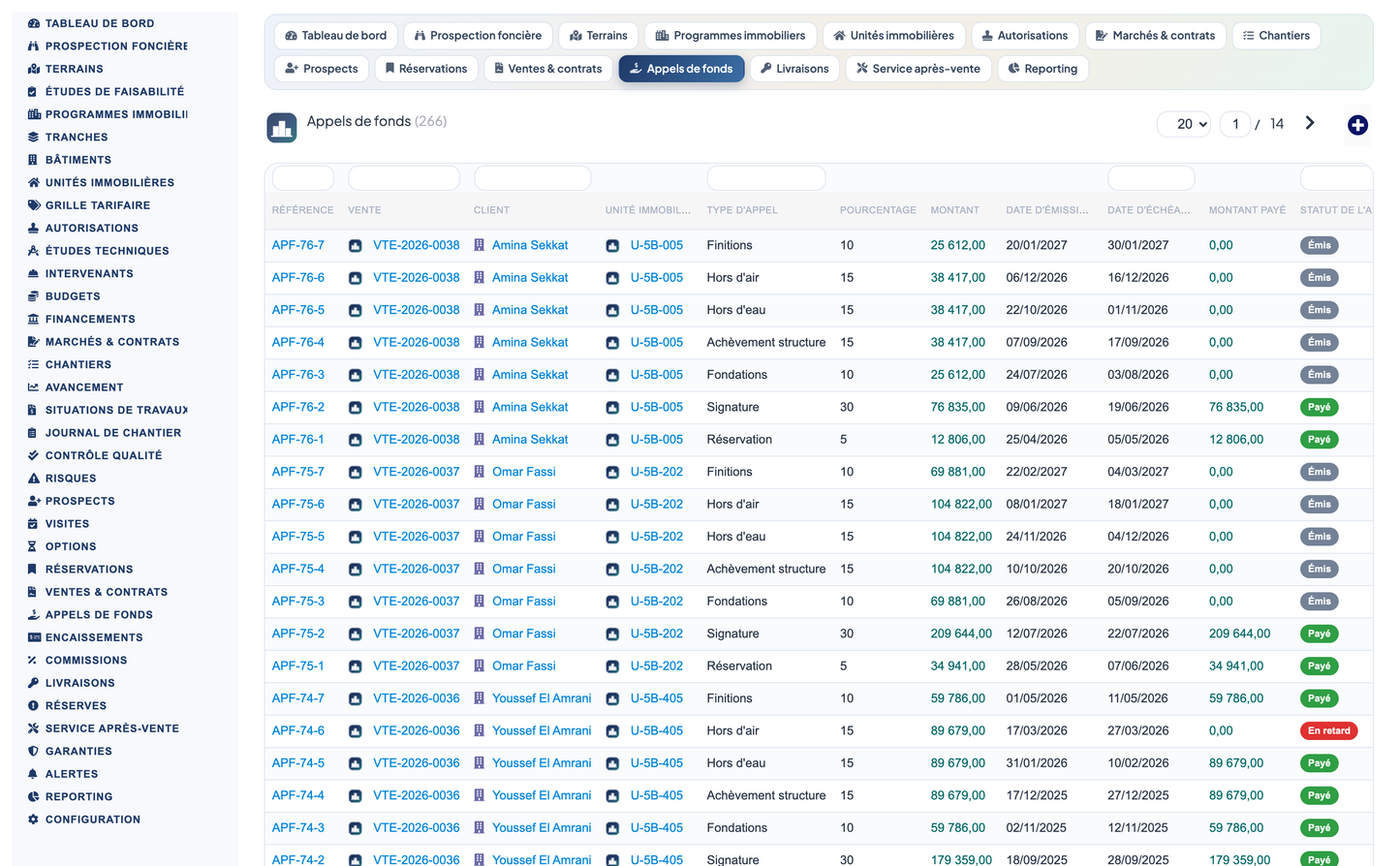The width and height of the screenshot is (1400, 866).
Task: Switch to Prospection foncière tab
Action: point(478,36)
